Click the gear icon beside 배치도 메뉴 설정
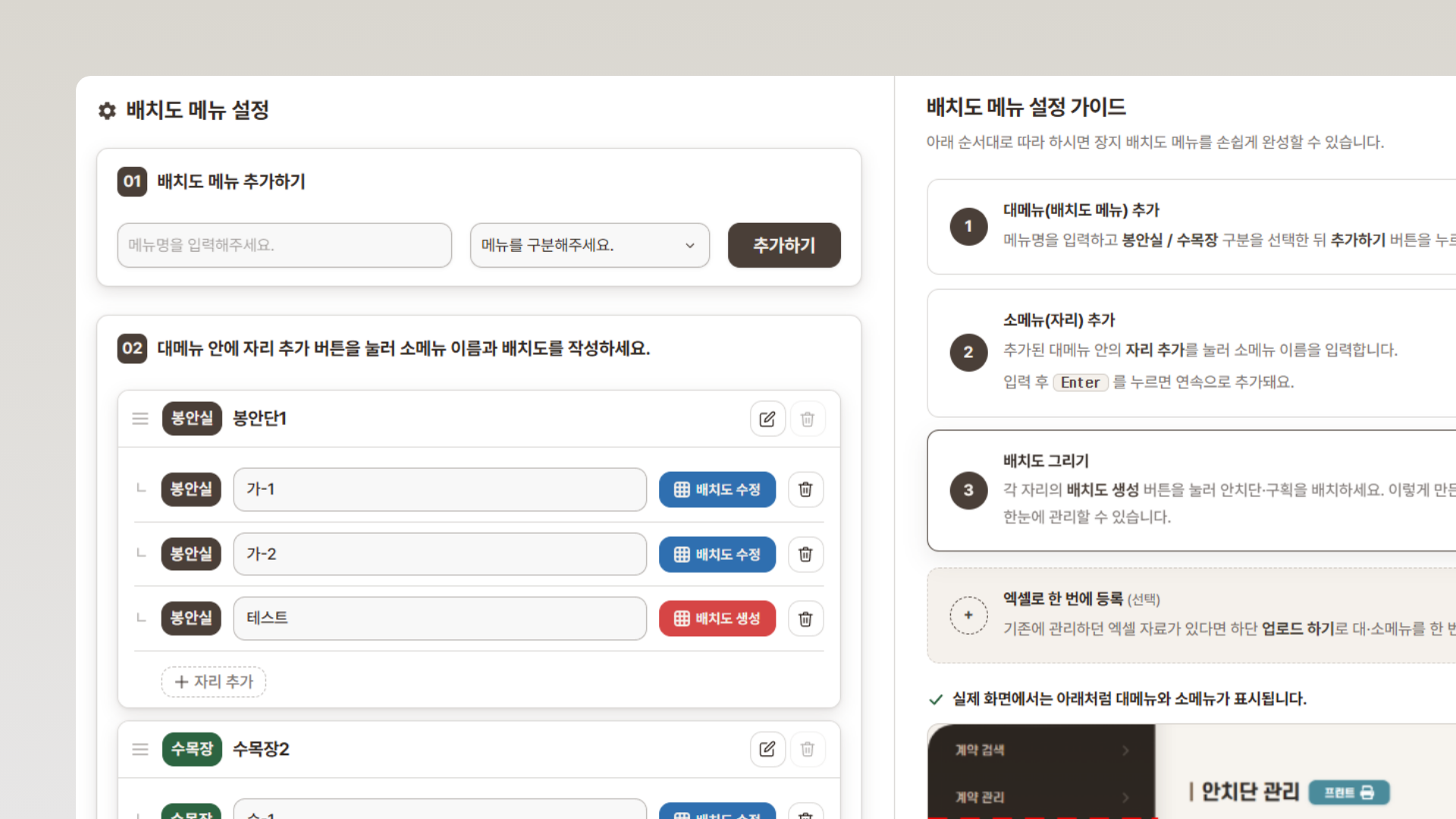 point(107,111)
